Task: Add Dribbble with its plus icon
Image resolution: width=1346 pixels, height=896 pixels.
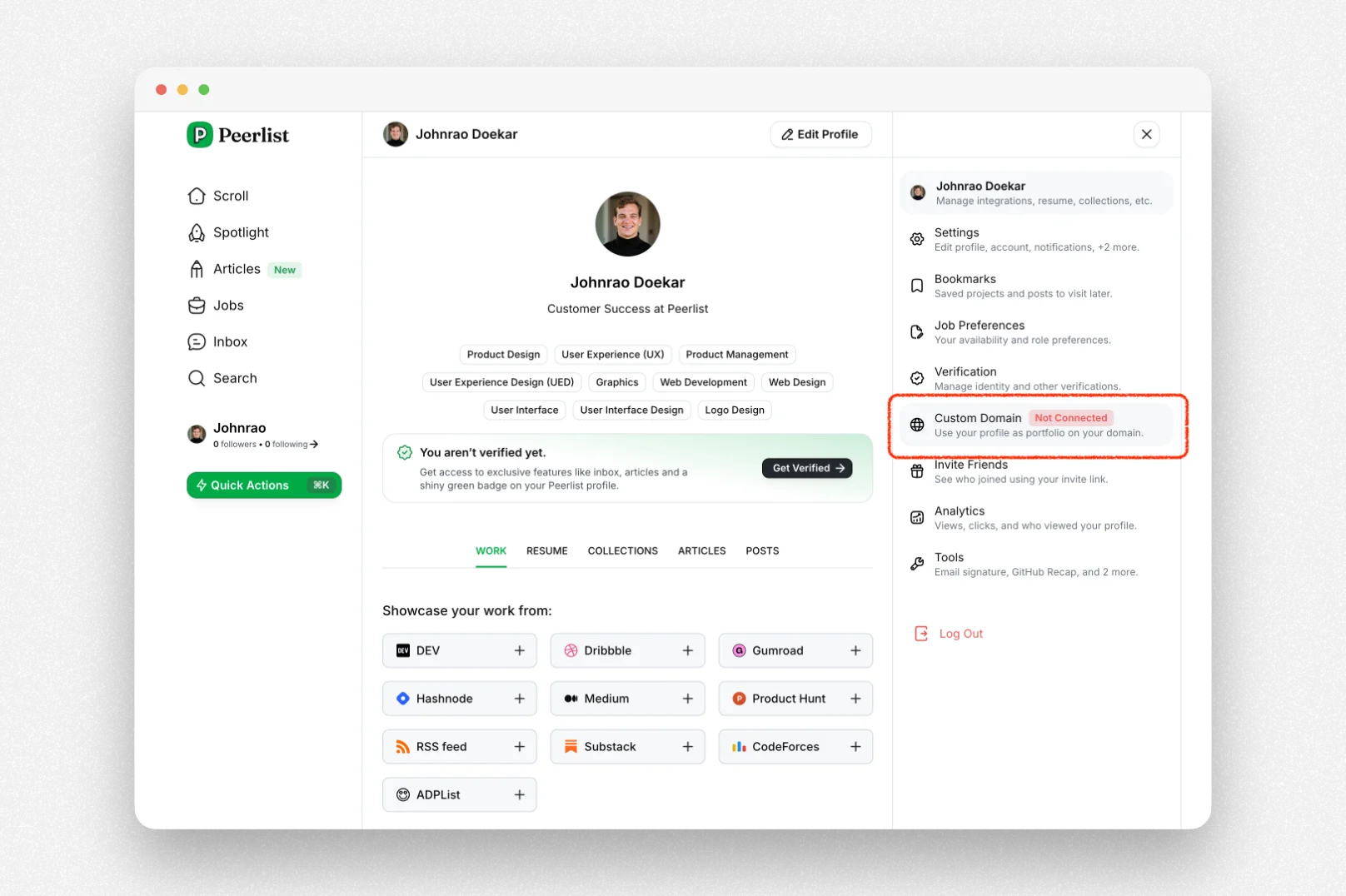Action: 688,650
